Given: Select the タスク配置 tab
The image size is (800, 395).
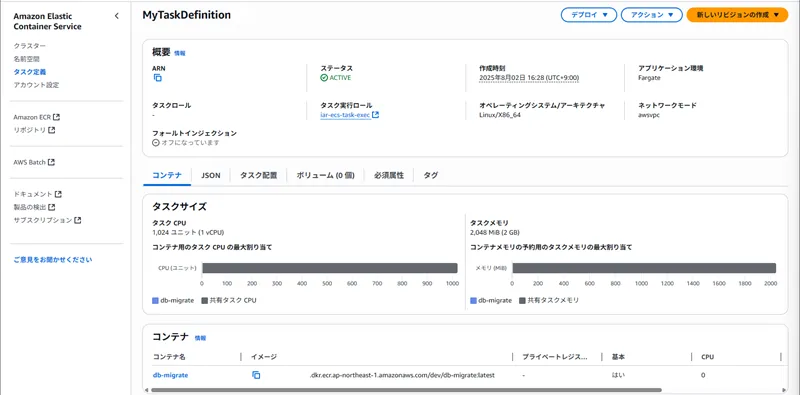Looking at the screenshot, I should (259, 175).
